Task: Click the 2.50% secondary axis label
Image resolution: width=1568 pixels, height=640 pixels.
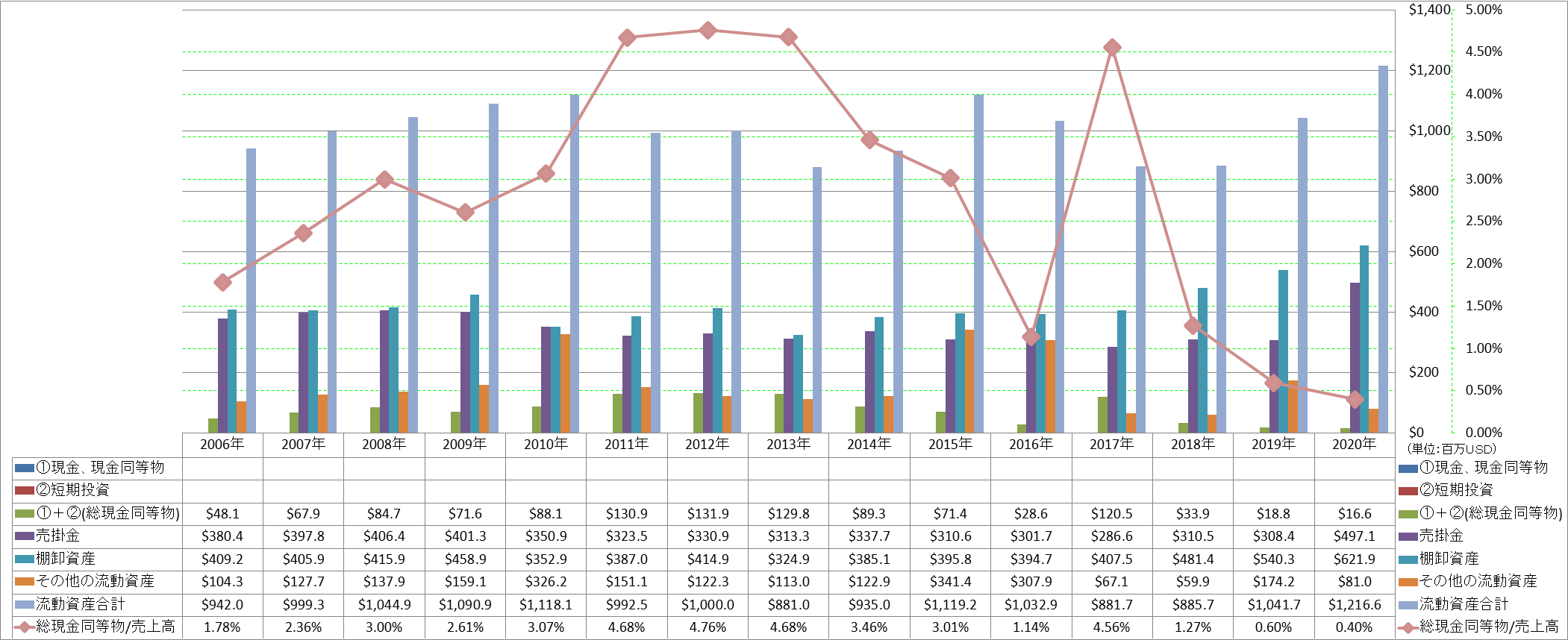Action: [x=1484, y=221]
